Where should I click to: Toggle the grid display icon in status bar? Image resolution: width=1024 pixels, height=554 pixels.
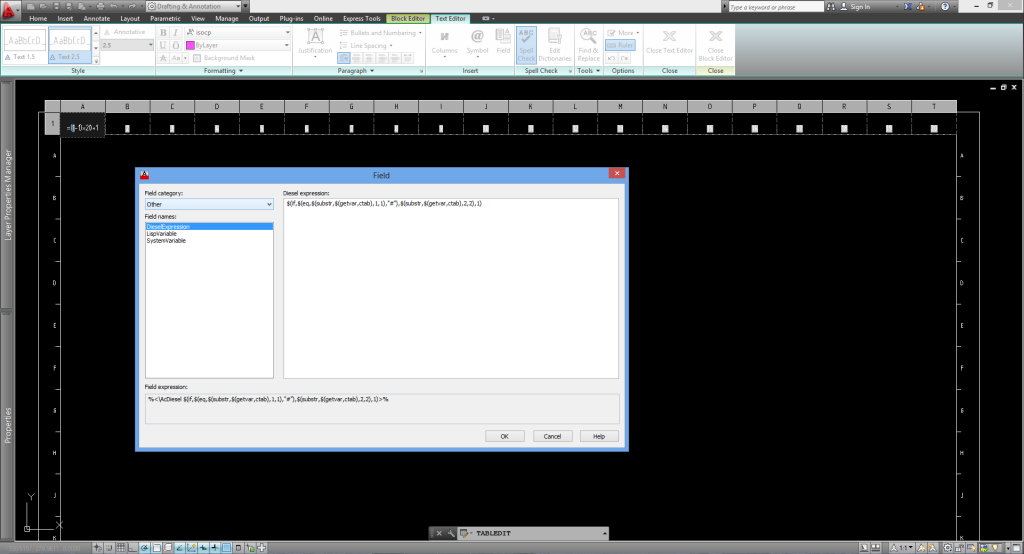[121, 547]
